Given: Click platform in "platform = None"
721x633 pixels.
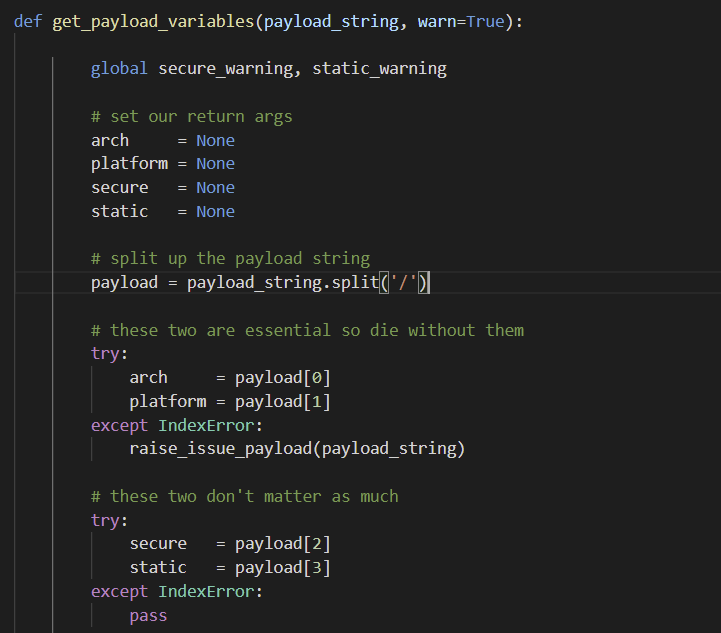Looking at the screenshot, I should (x=129, y=164).
